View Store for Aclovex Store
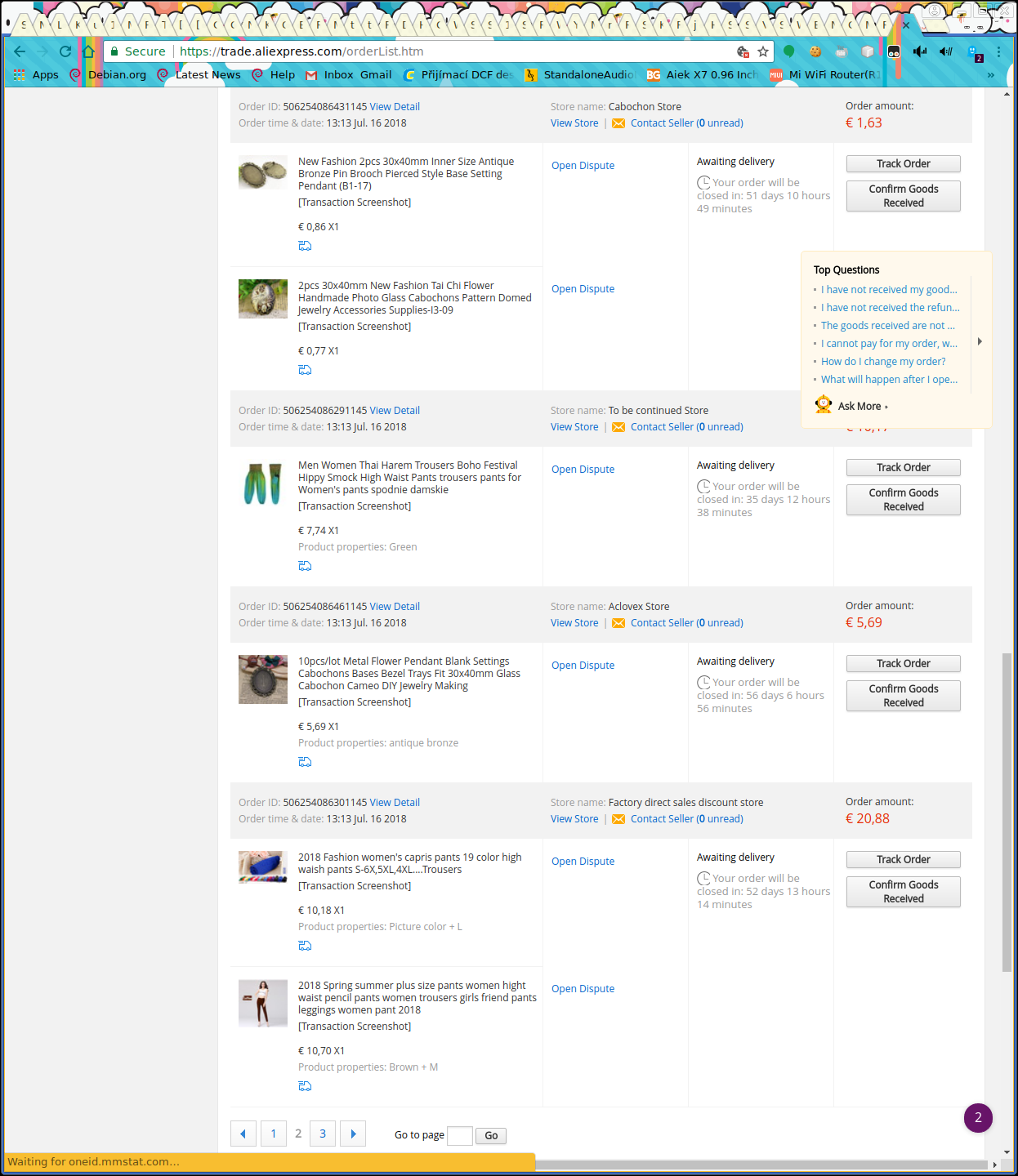The width and height of the screenshot is (1018, 1176). point(574,623)
